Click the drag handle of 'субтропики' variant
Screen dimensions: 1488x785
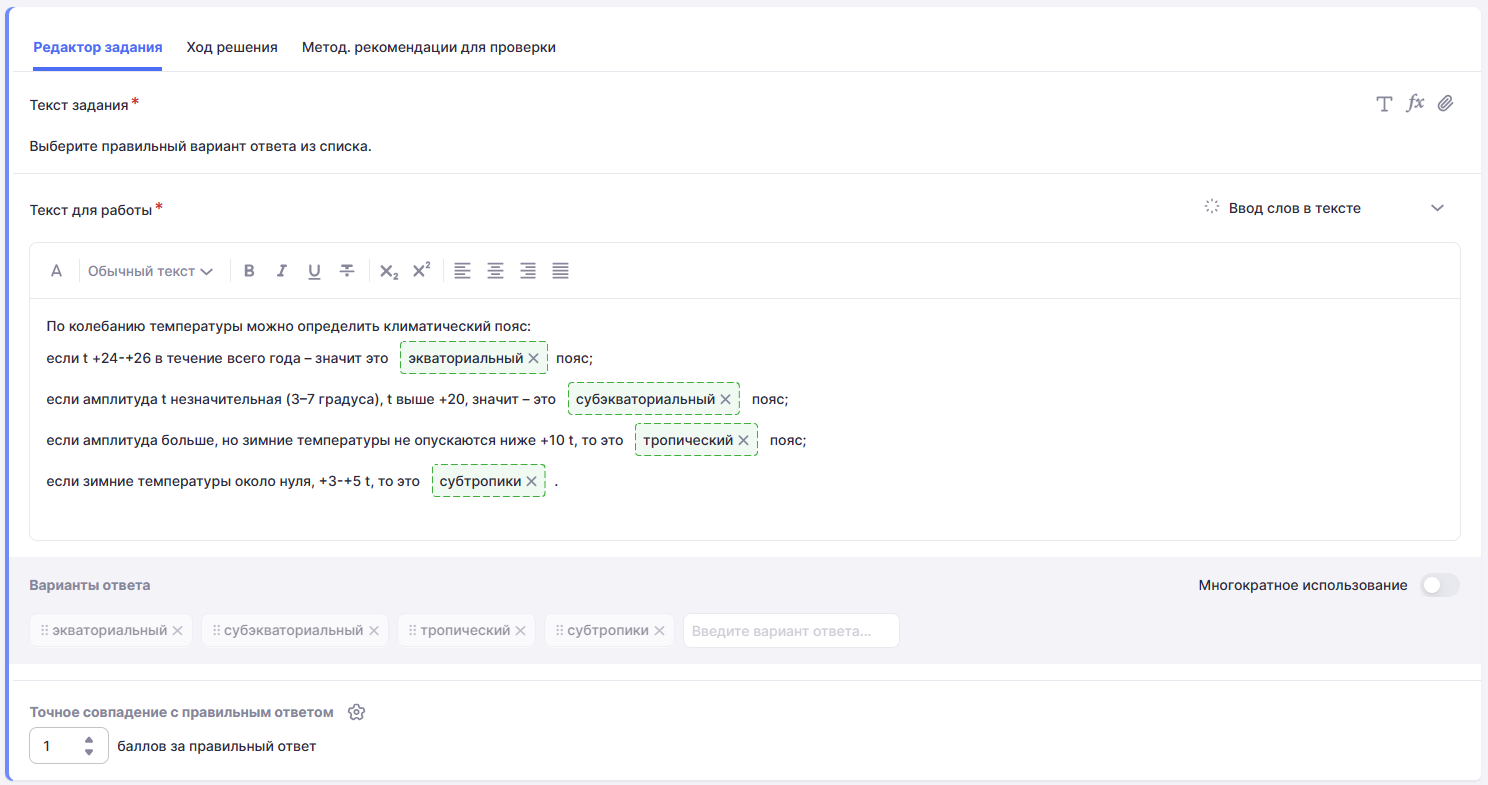pos(559,631)
